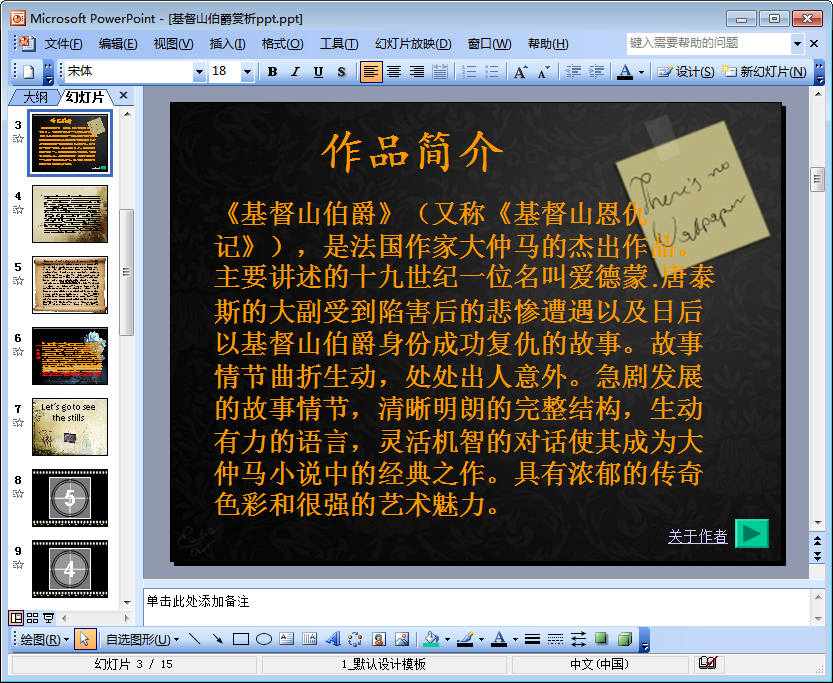
Task: Toggle the Select Objects pointer tool
Action: 84,639
